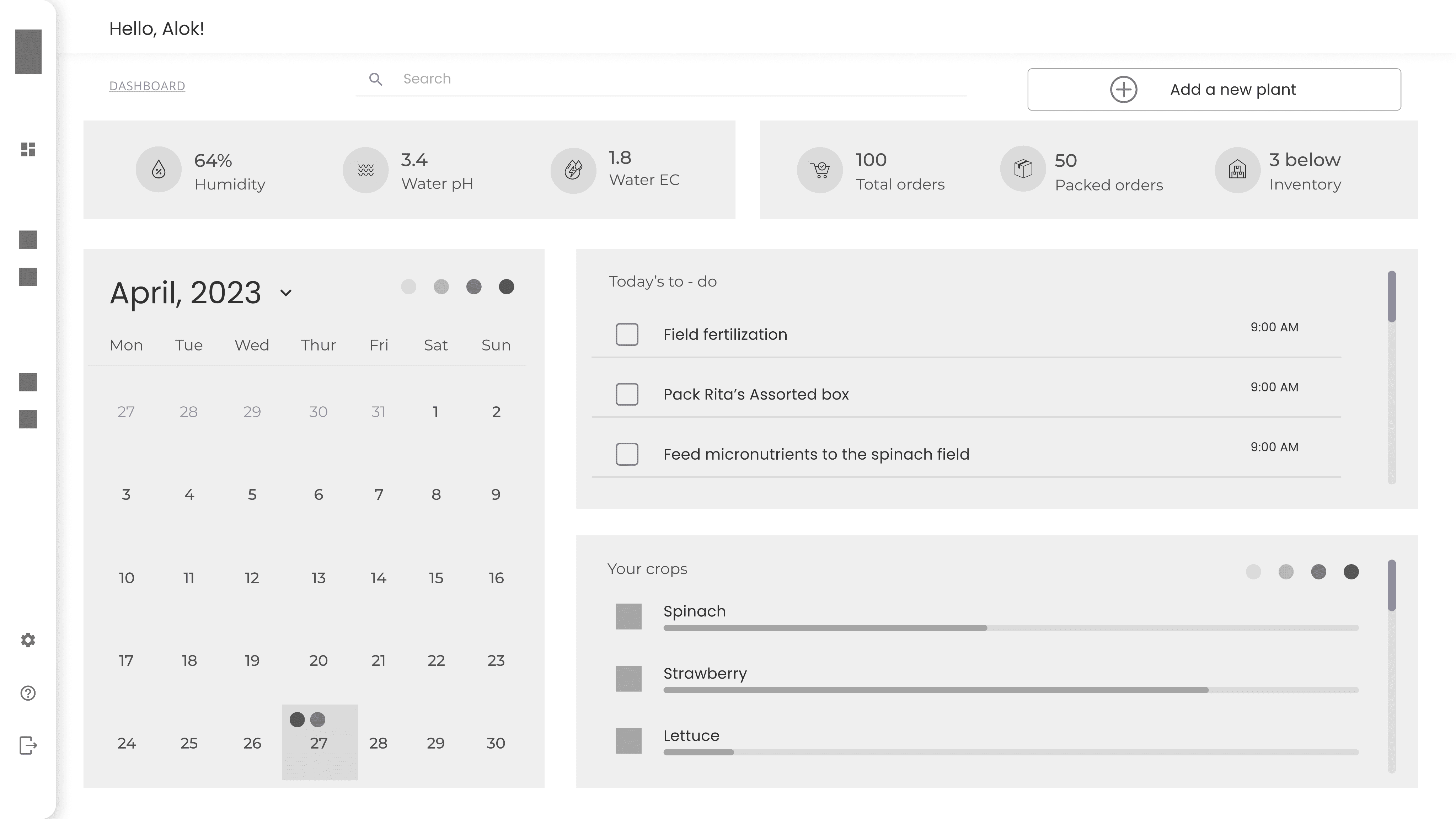
Task: Check the Field fertilization task
Action: [x=627, y=334]
